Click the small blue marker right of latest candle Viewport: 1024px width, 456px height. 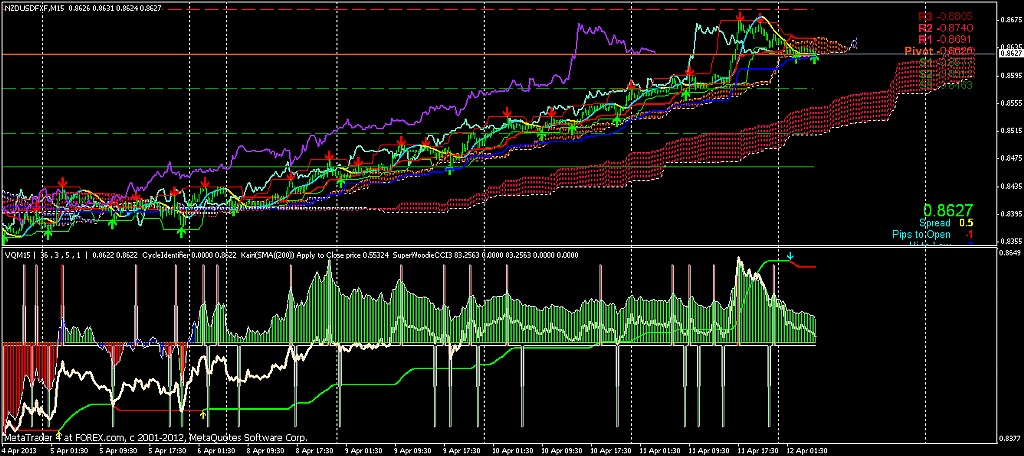click(855, 43)
